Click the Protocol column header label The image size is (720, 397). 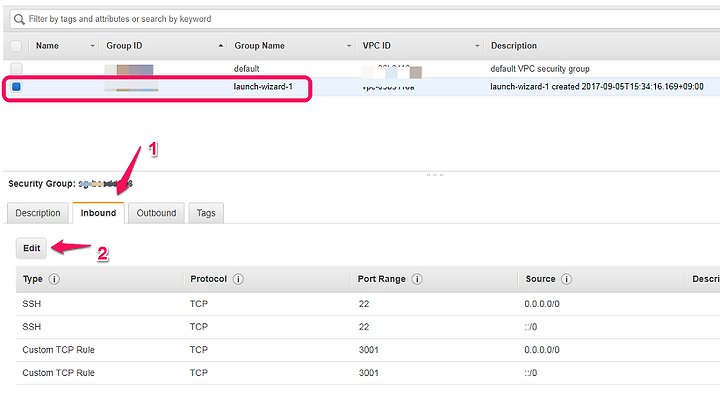tap(208, 279)
